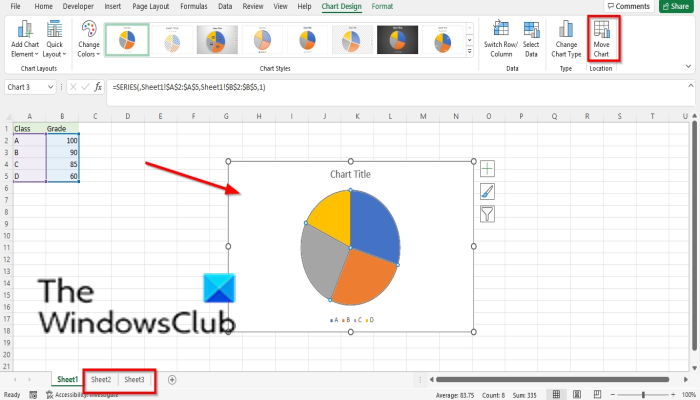This screenshot has width=700, height=400.
Task: Click the horizontal scrollbar
Action: (x=553, y=379)
